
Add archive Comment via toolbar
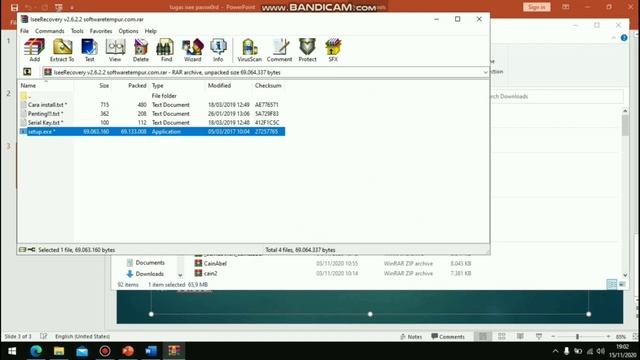[x=280, y=50]
